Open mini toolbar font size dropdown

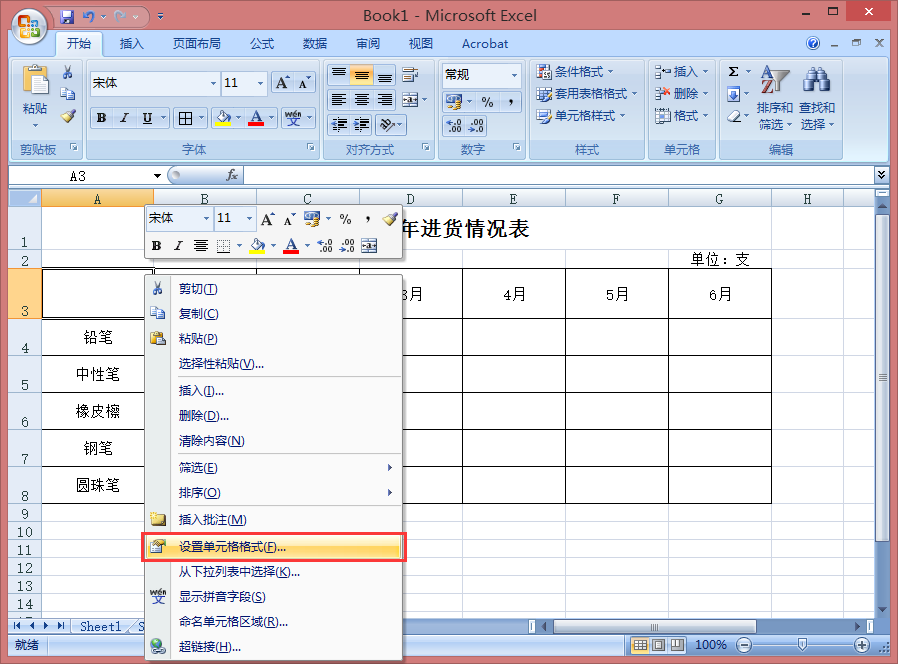tap(249, 219)
